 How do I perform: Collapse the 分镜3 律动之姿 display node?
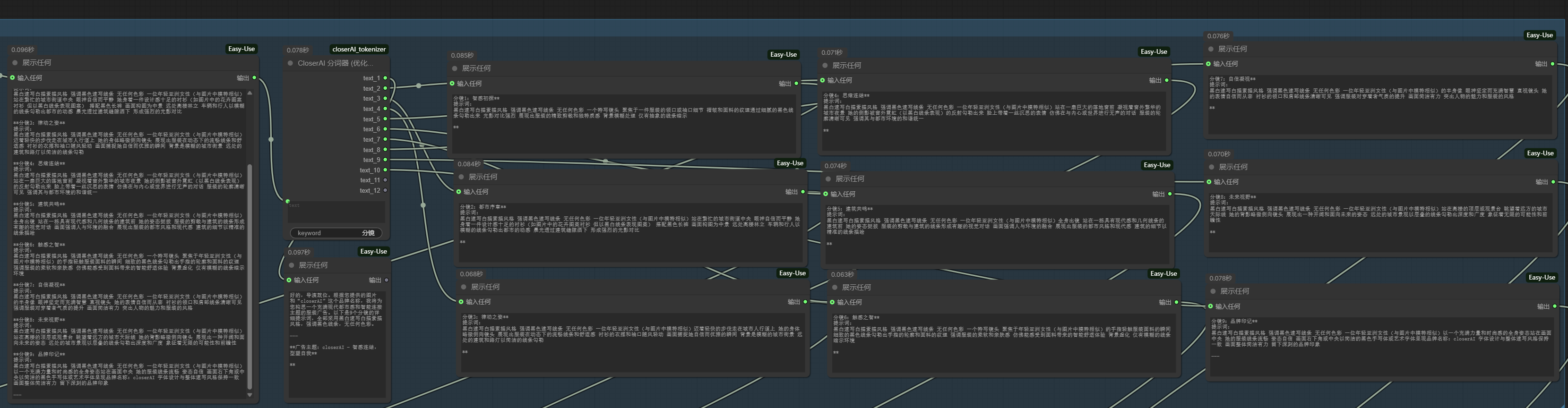tap(463, 287)
